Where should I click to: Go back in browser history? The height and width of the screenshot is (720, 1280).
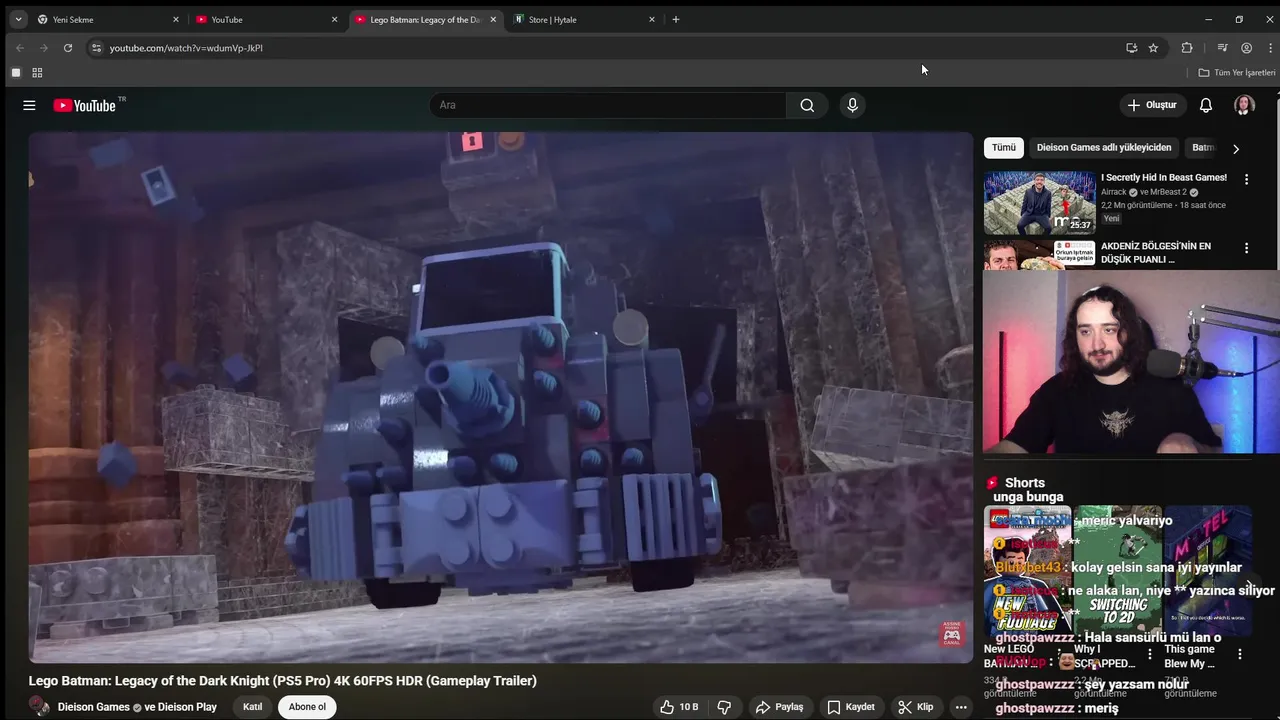tap(20, 48)
